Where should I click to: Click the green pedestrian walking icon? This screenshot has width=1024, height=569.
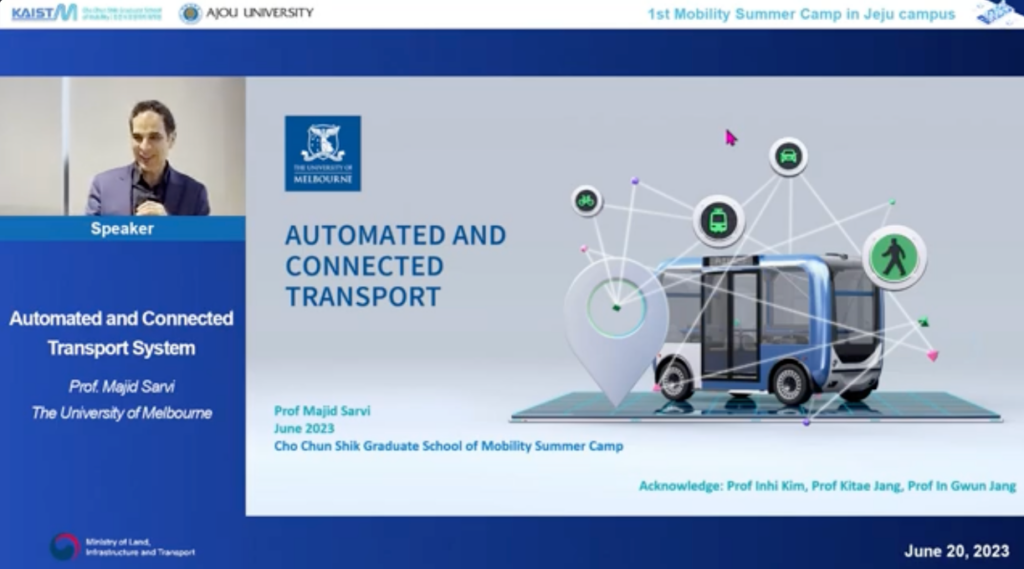(893, 257)
